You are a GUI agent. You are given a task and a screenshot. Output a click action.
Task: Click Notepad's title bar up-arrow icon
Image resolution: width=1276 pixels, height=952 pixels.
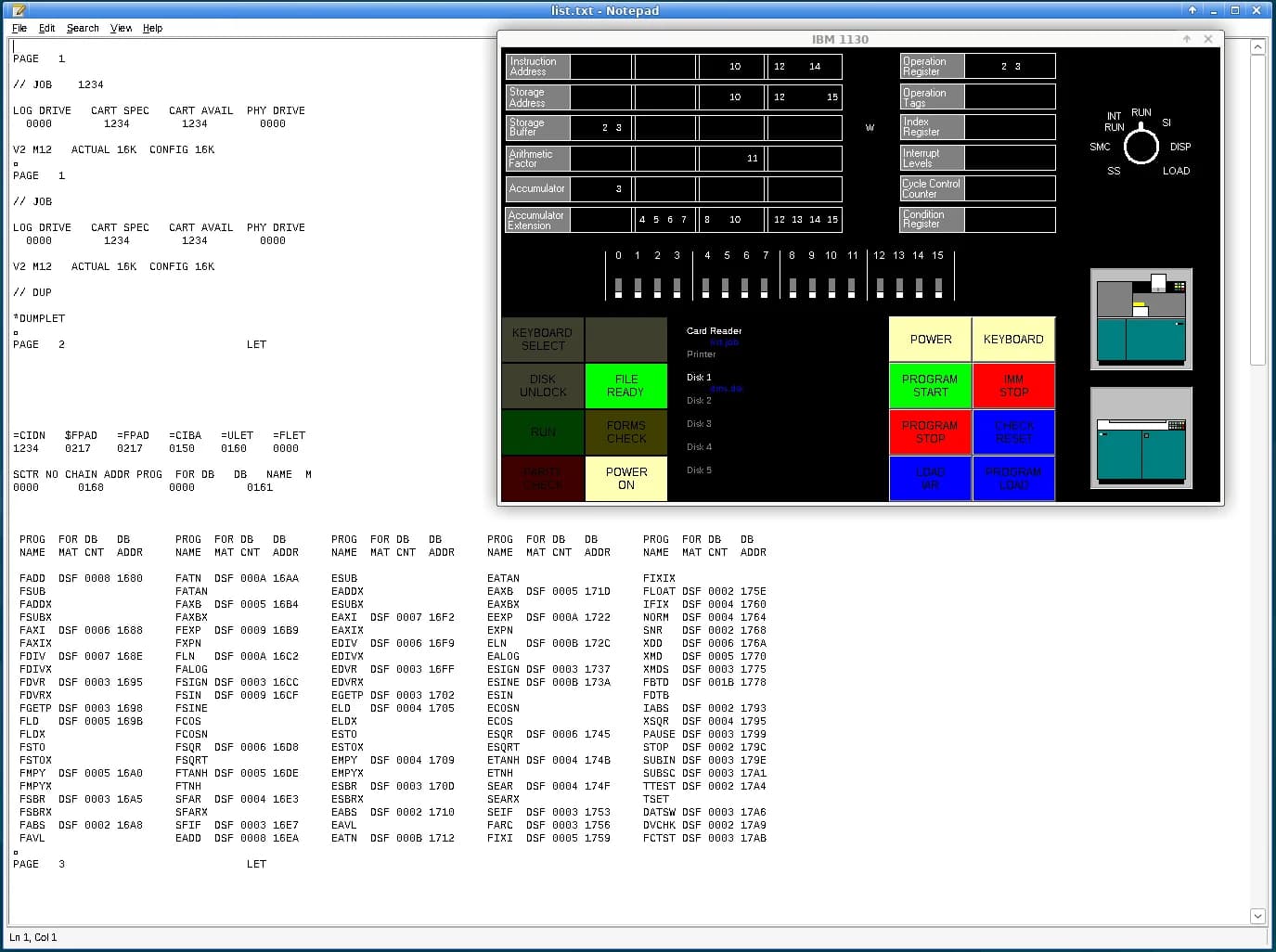tap(1192, 10)
